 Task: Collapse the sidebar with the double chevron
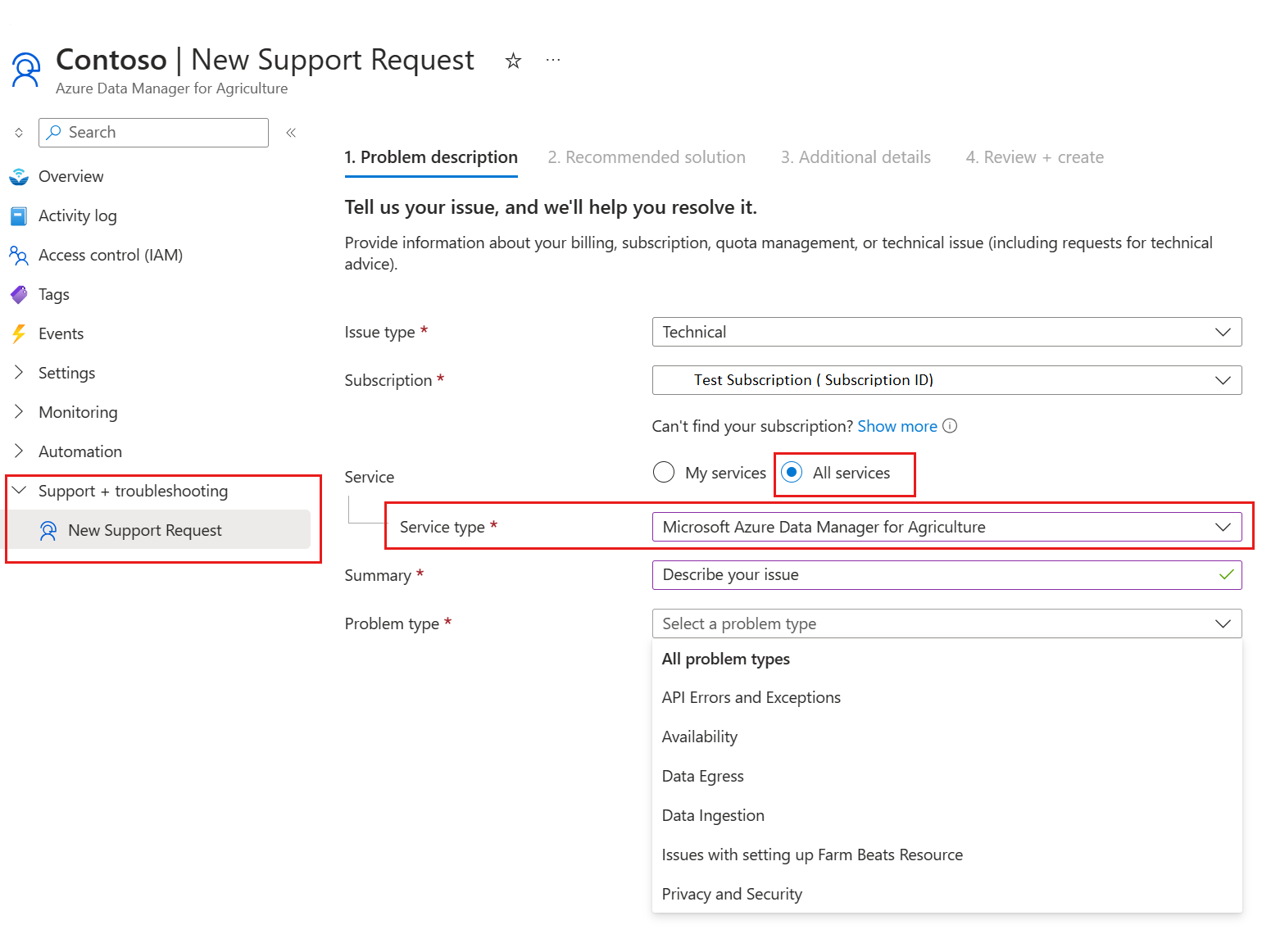291,132
